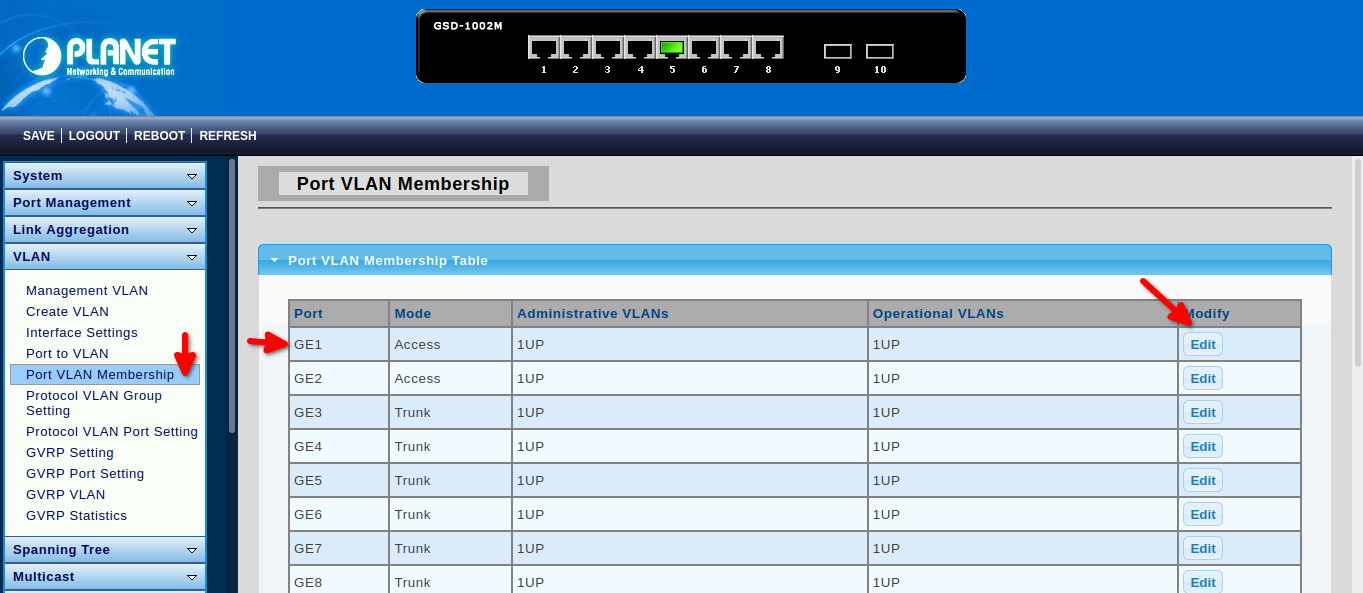Click port 5 green icon on switch
The width and height of the screenshot is (1363, 593).
(672, 47)
